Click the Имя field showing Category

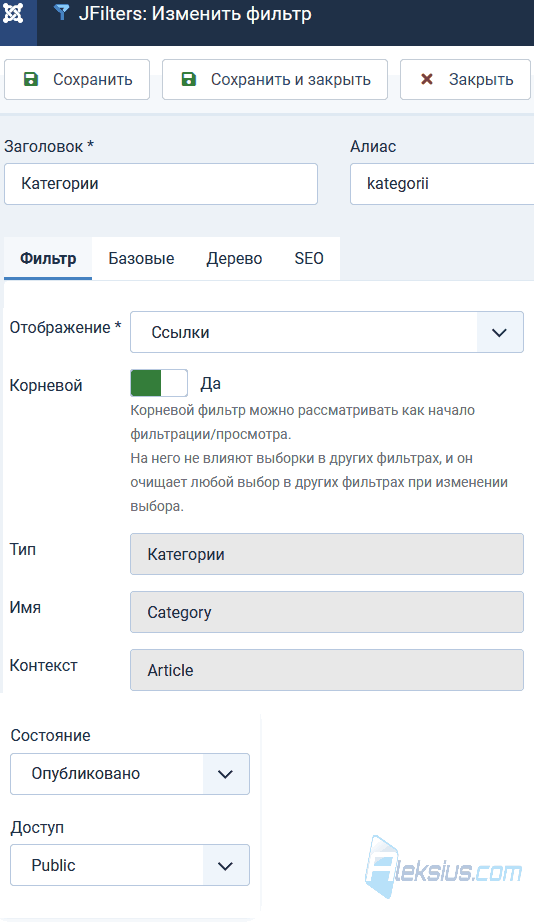[x=326, y=612]
